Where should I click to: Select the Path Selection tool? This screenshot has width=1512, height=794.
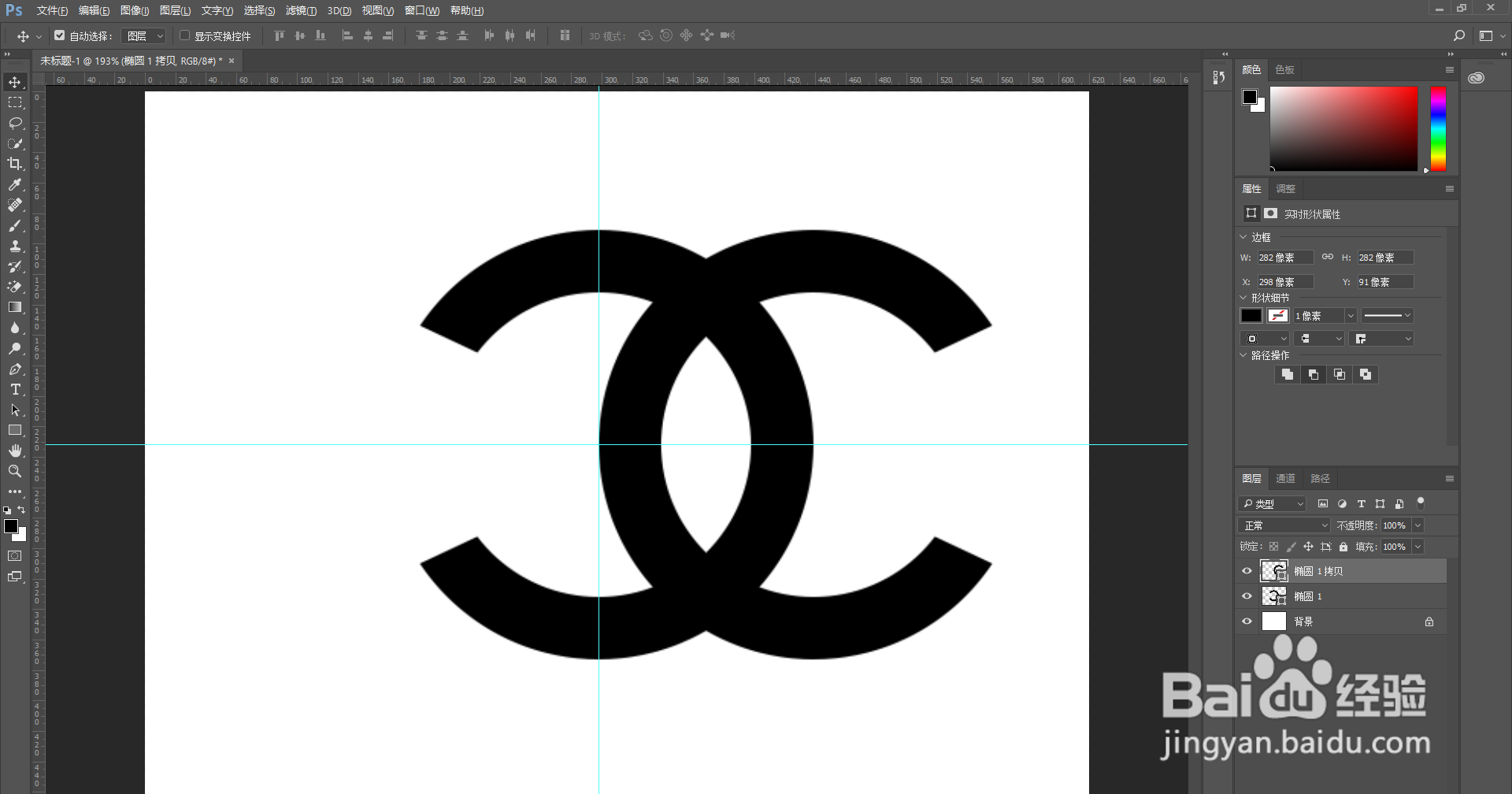tap(15, 410)
